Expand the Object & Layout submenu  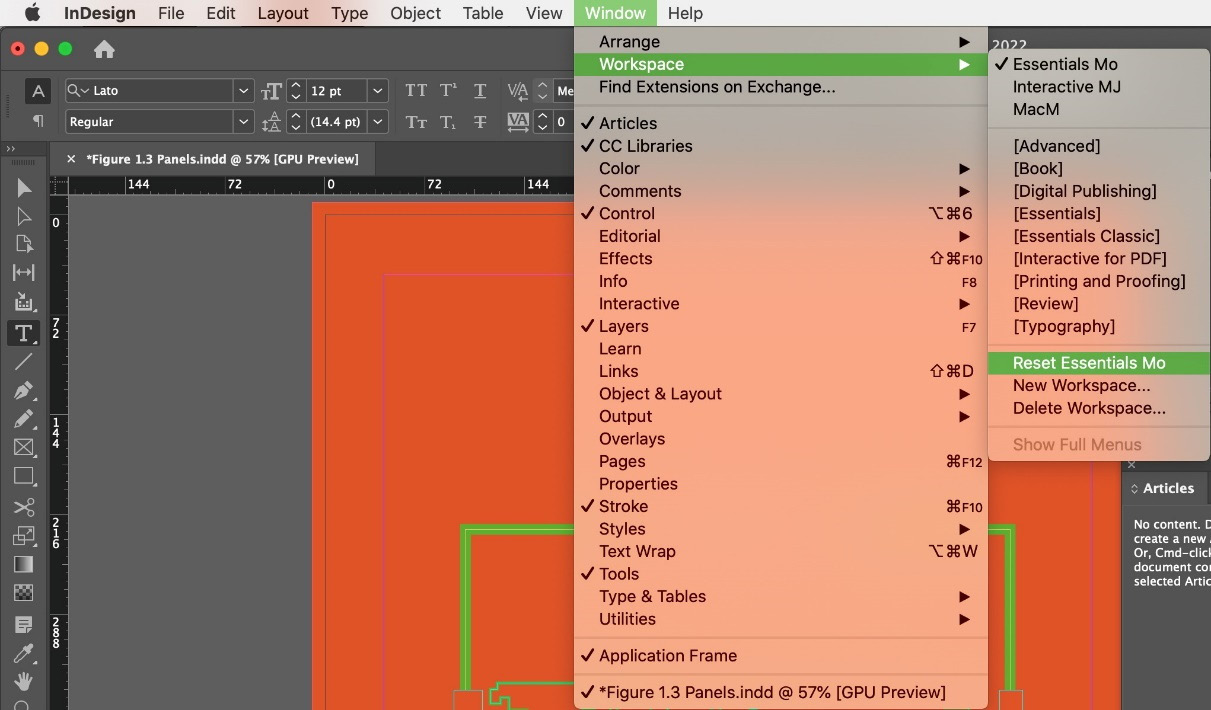point(781,394)
